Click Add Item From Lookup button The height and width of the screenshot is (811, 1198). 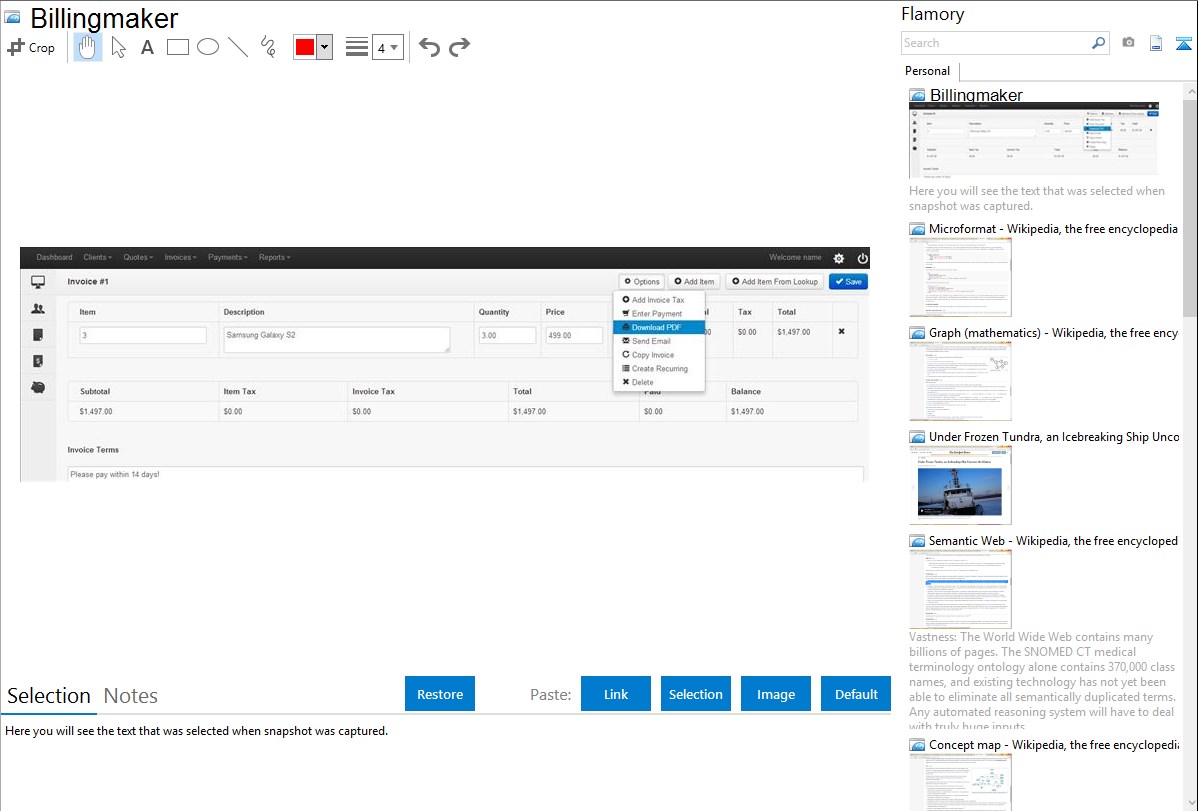pos(775,281)
